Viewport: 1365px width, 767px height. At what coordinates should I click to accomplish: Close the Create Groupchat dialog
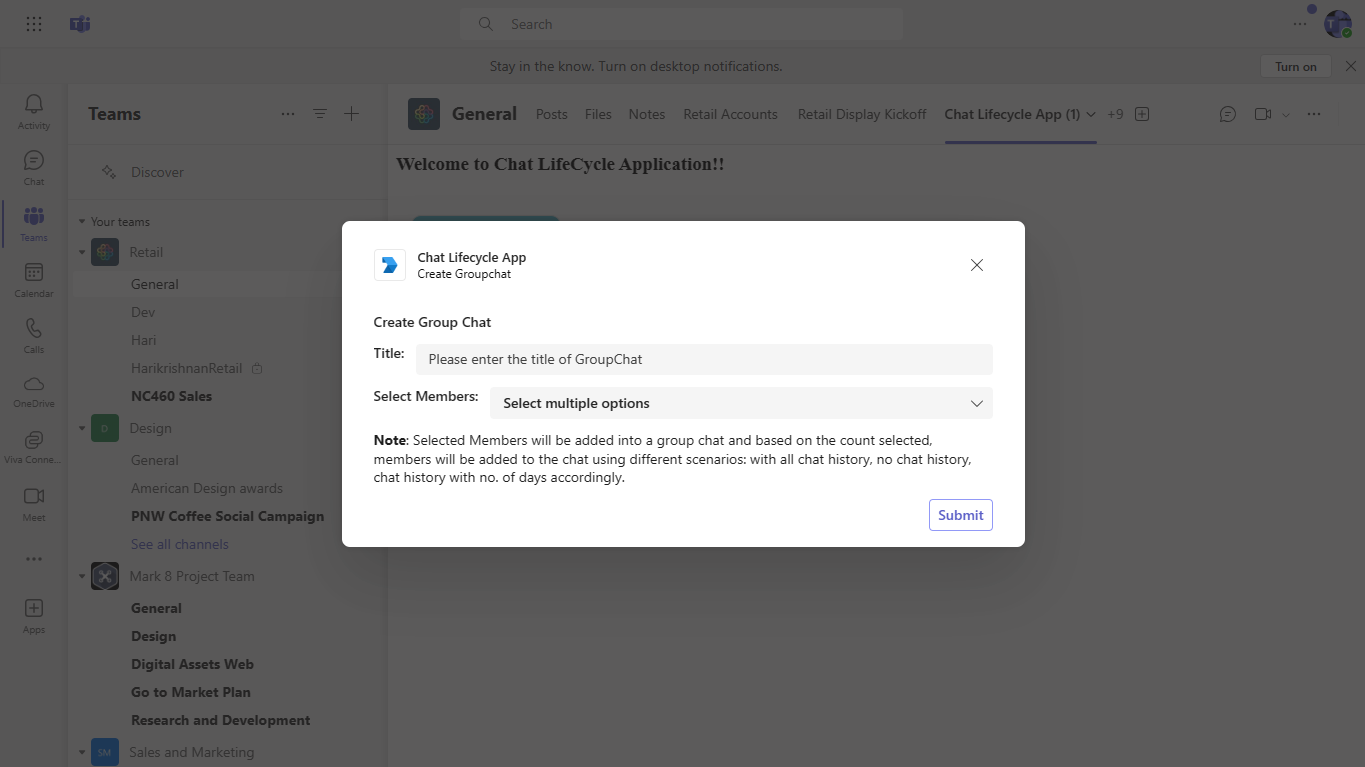[x=977, y=265]
